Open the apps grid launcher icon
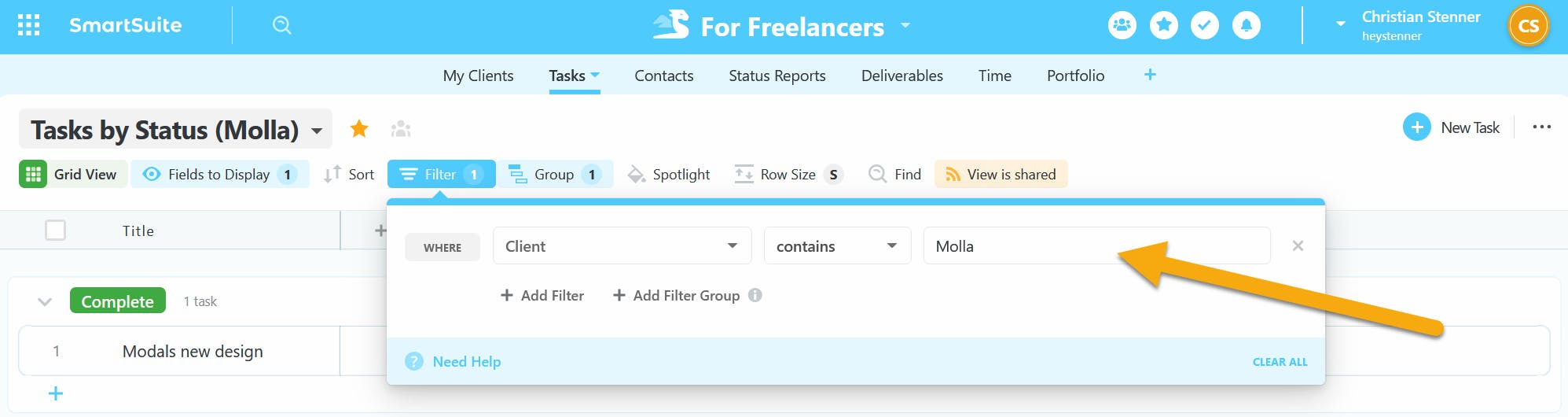Viewport: 1568px width, 417px height. (x=29, y=25)
